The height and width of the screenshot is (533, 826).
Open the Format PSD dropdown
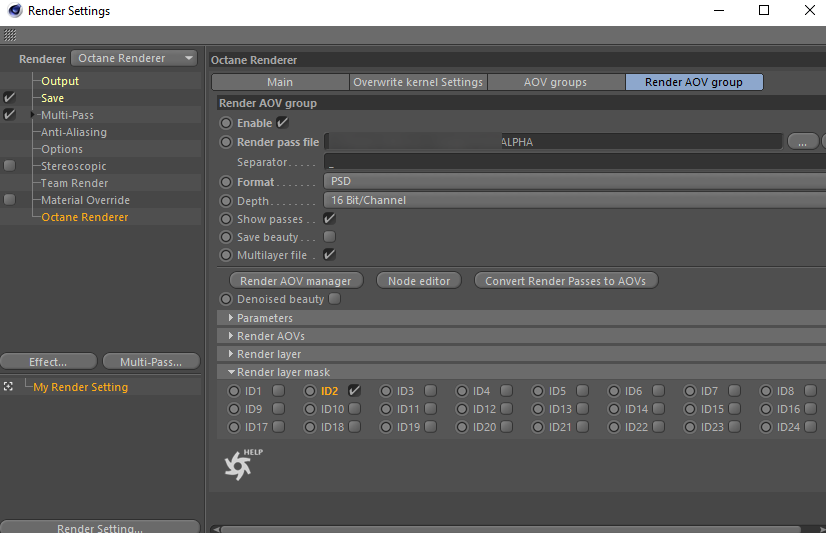click(575, 181)
